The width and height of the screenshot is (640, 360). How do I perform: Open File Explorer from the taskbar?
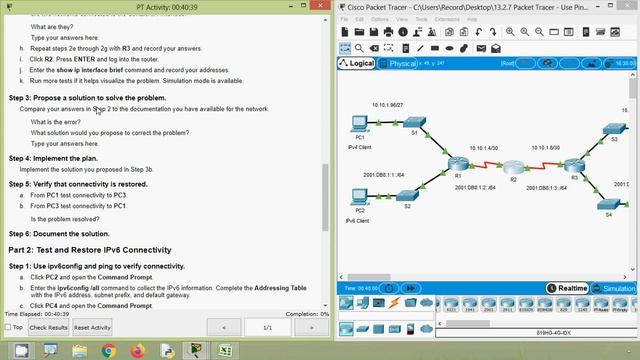[x=79, y=351]
